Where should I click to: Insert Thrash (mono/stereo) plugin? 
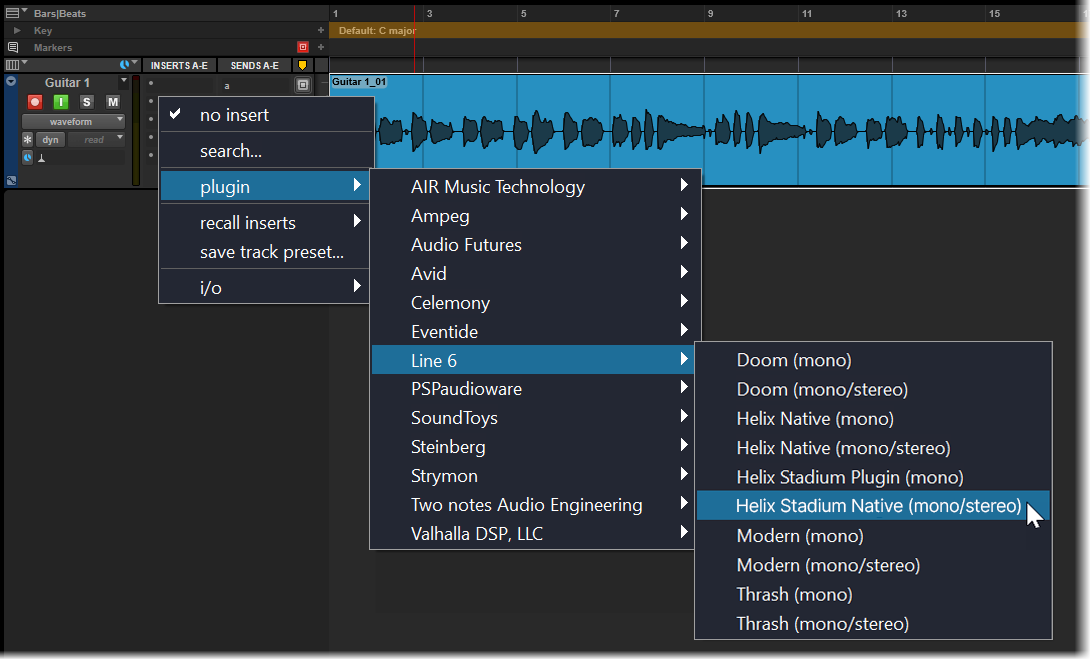(x=873, y=624)
